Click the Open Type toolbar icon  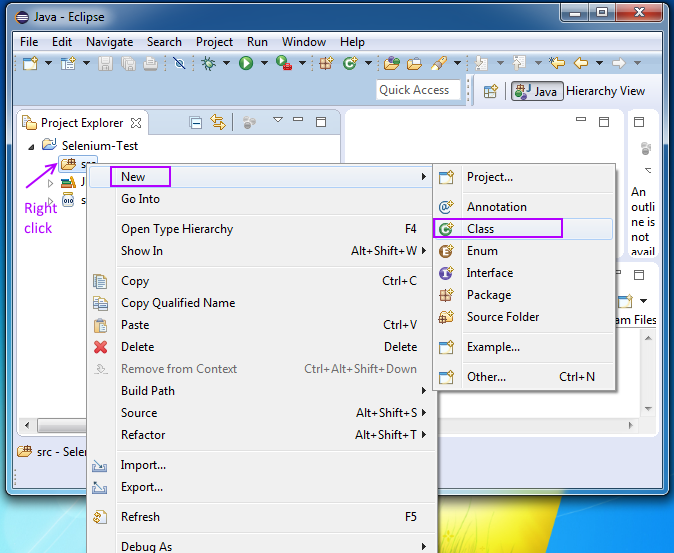click(392, 64)
